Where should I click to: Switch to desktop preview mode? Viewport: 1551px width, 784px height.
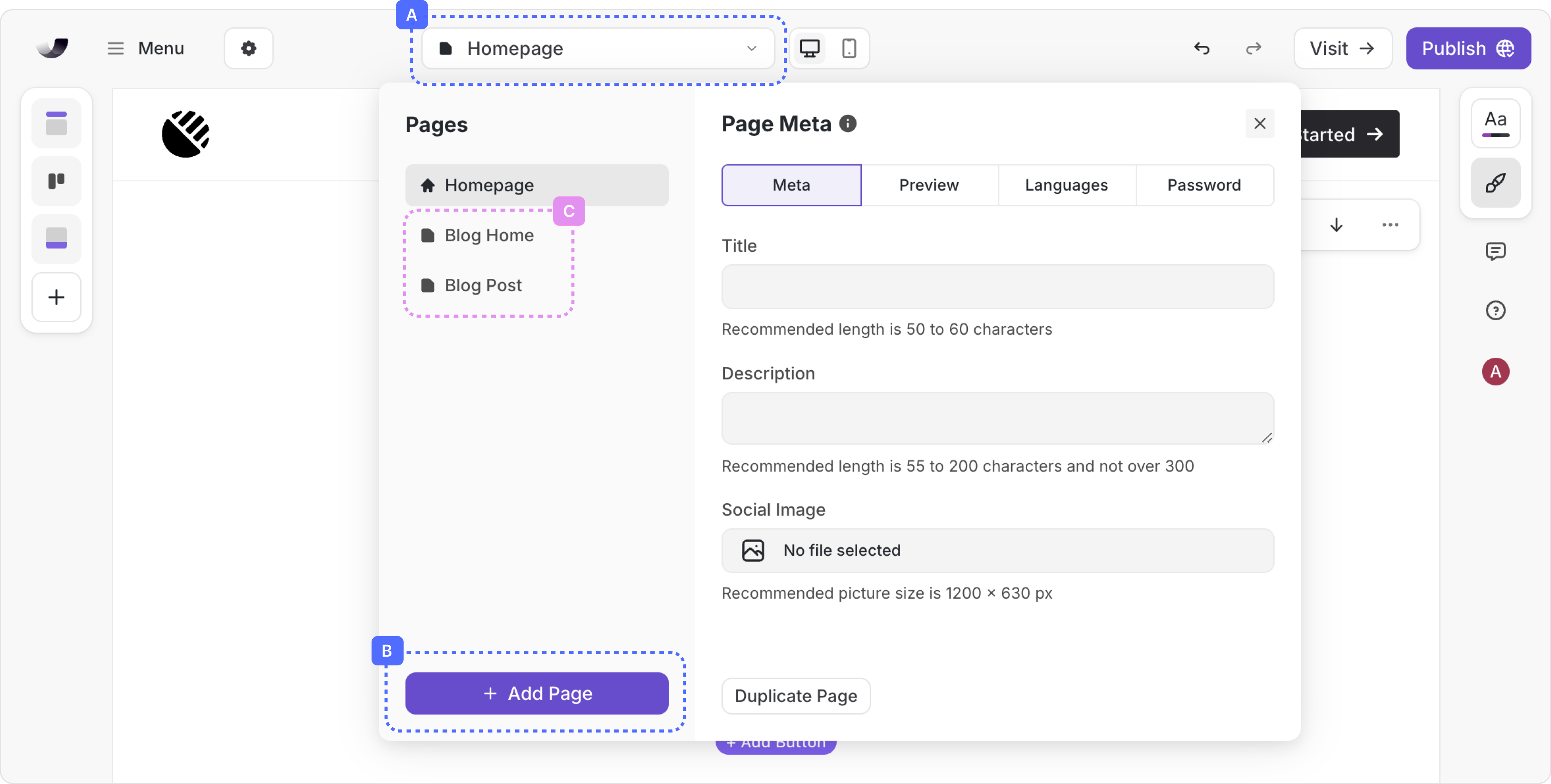[809, 48]
